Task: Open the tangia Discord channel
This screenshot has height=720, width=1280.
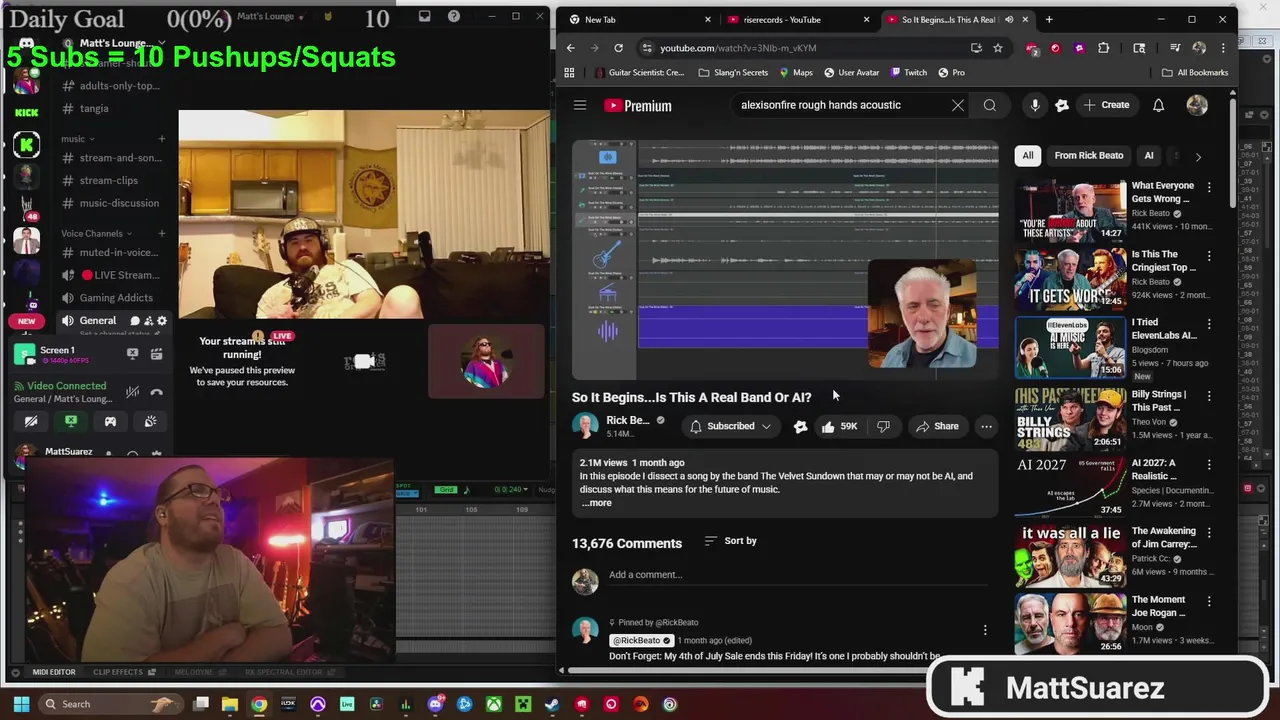Action: point(94,108)
